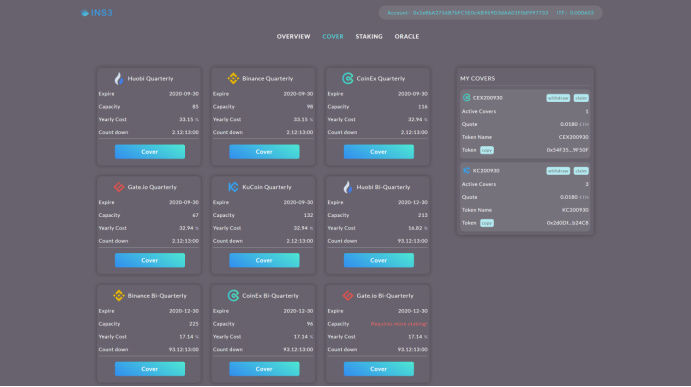
Task: Click the KC200930 KuCoin icon in My Covers
Action: click(x=466, y=170)
